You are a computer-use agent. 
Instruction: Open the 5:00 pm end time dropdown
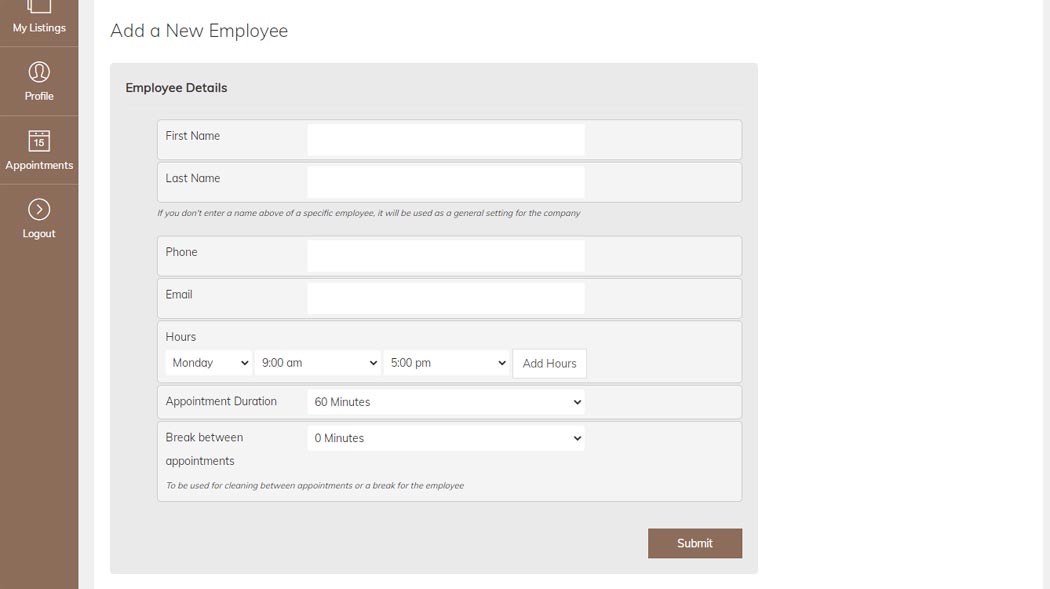[x=446, y=363]
